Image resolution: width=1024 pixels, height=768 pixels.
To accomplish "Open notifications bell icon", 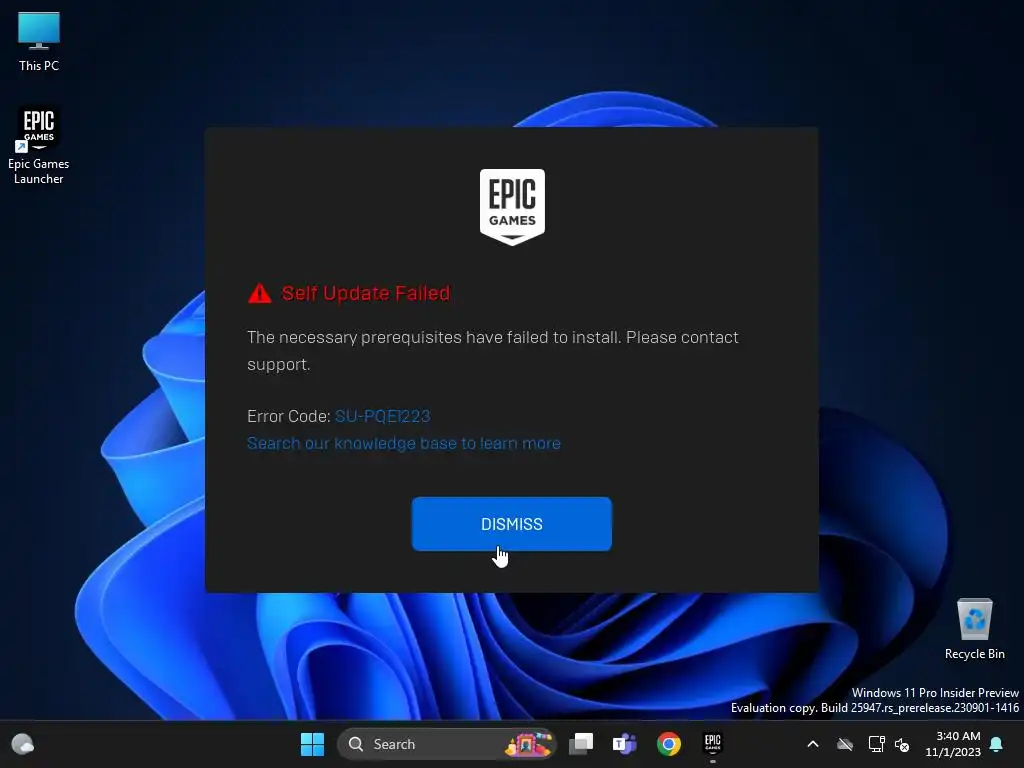I will 997,744.
